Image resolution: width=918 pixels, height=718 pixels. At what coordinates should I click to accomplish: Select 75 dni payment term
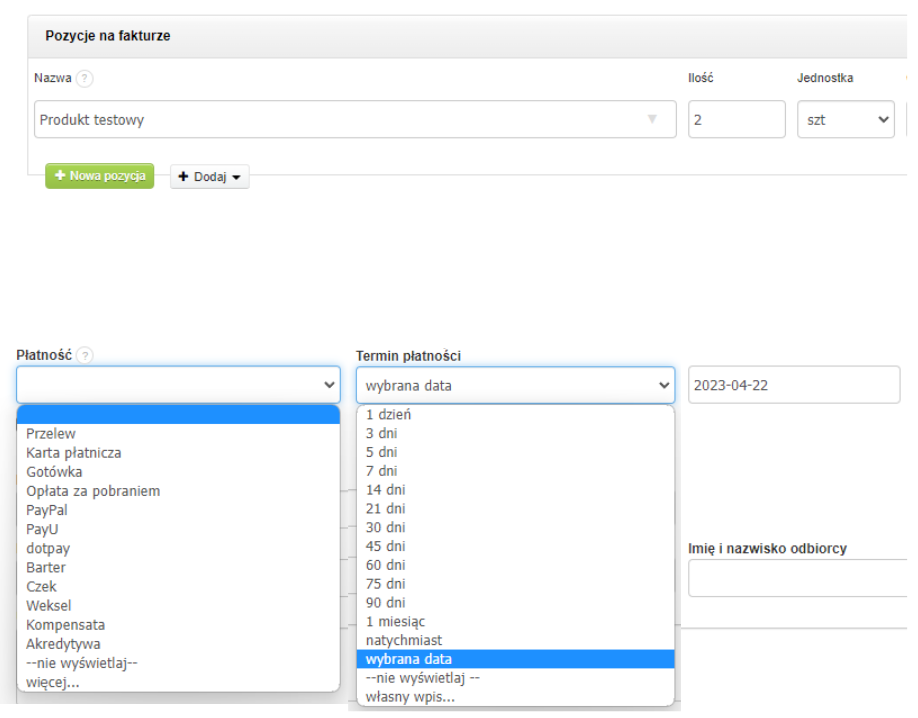(x=515, y=584)
